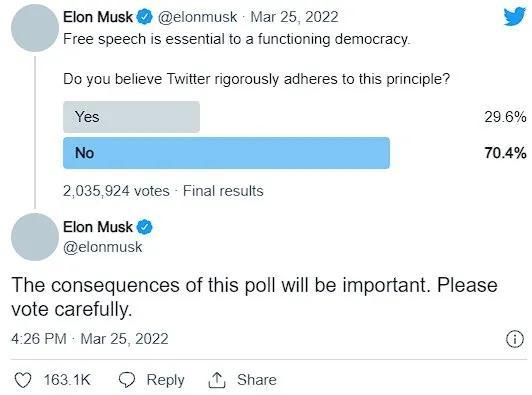
Task: Click the Reply button label
Action: click(165, 380)
